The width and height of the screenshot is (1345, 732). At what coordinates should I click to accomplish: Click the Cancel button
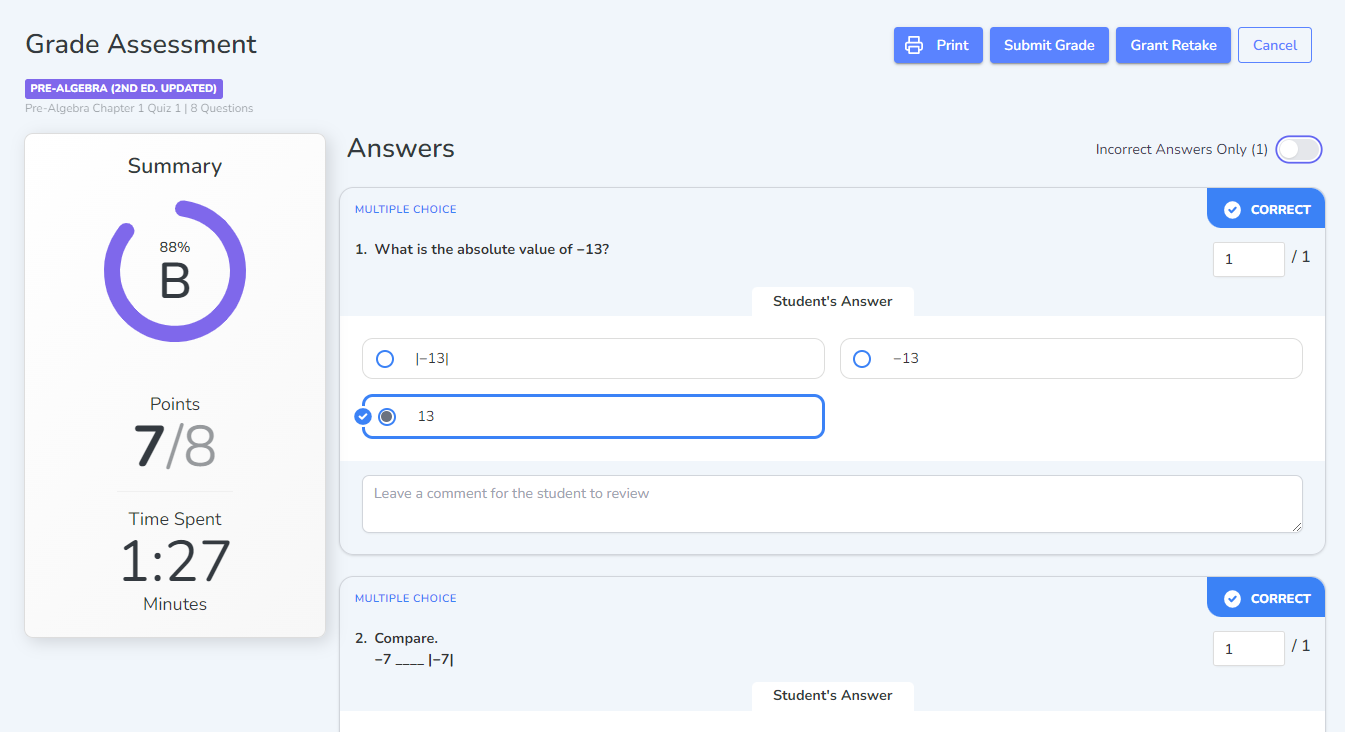pos(1275,45)
